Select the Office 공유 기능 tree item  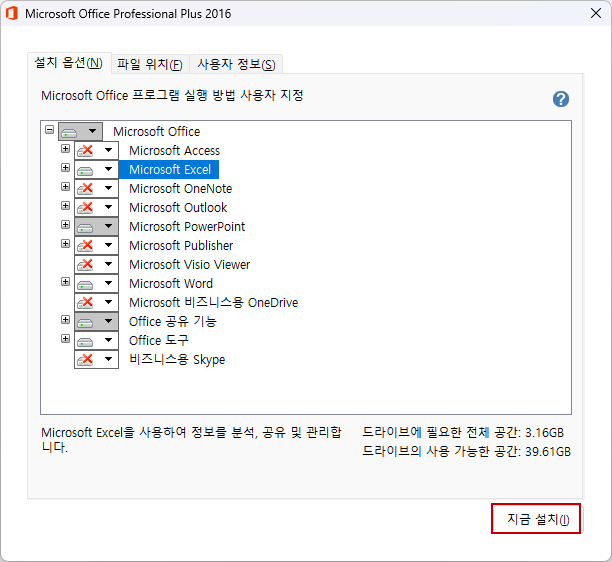coord(173,321)
